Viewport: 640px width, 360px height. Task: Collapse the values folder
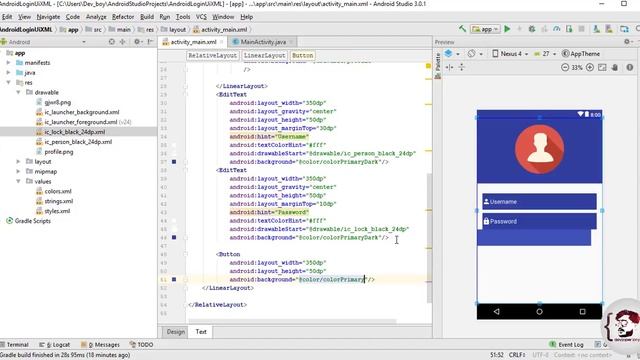(18, 181)
